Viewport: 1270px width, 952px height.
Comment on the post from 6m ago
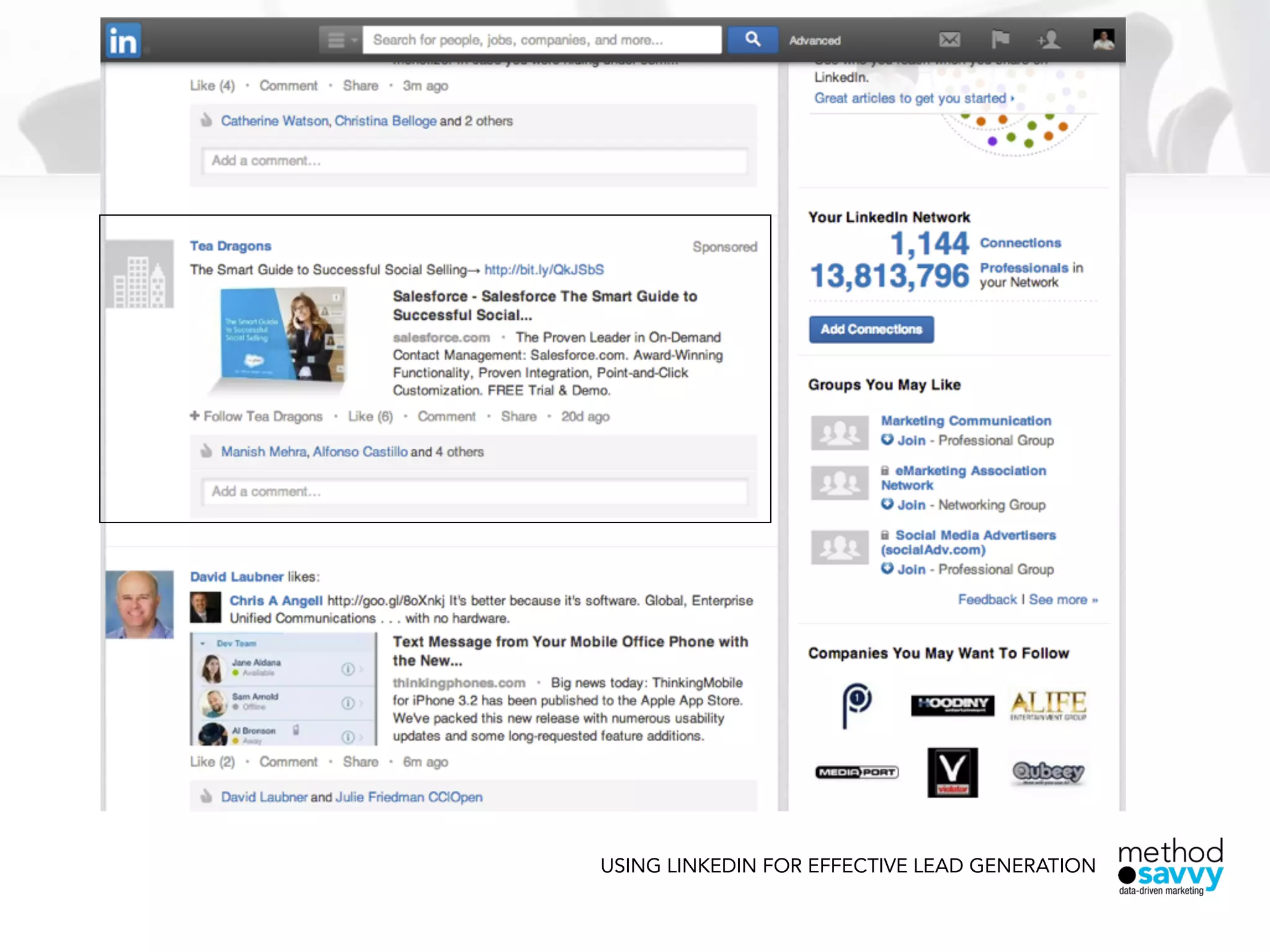point(288,762)
